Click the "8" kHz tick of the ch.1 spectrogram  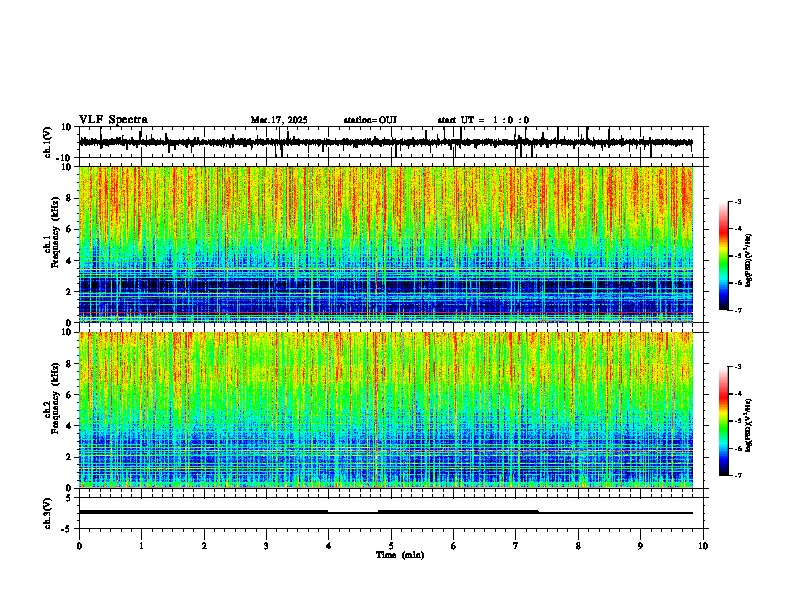71,198
